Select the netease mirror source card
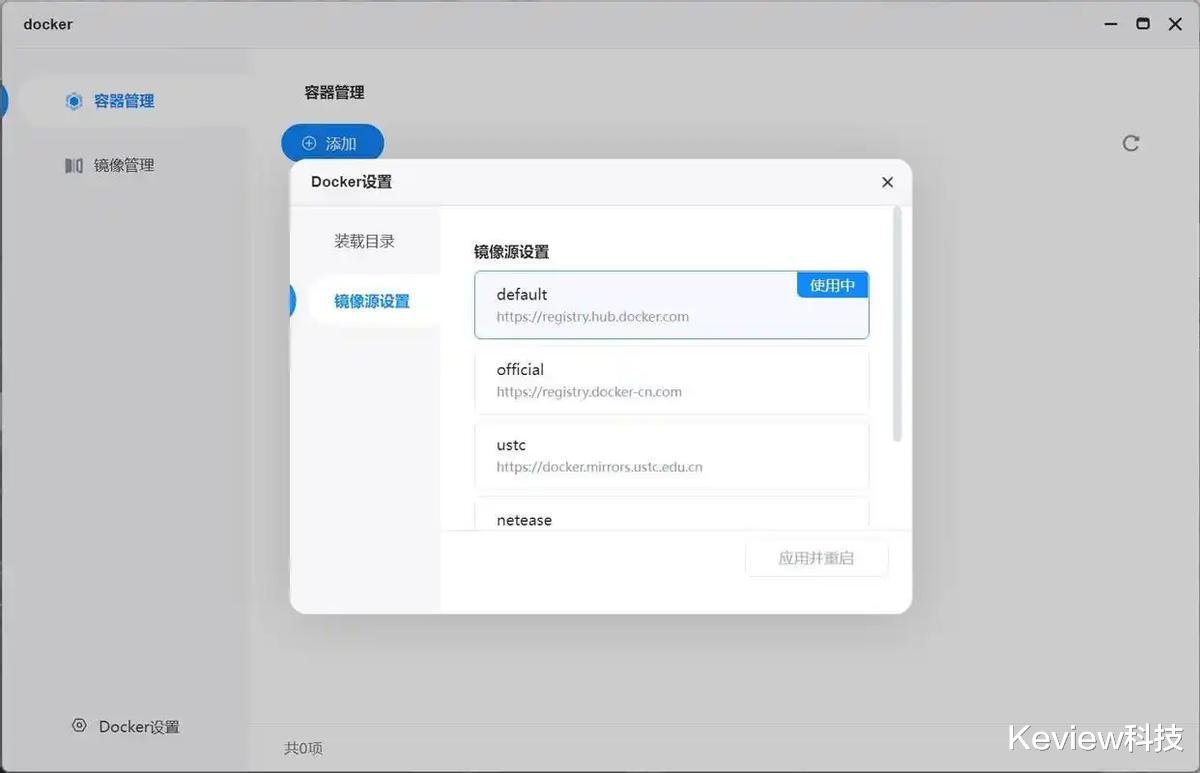 (x=671, y=514)
